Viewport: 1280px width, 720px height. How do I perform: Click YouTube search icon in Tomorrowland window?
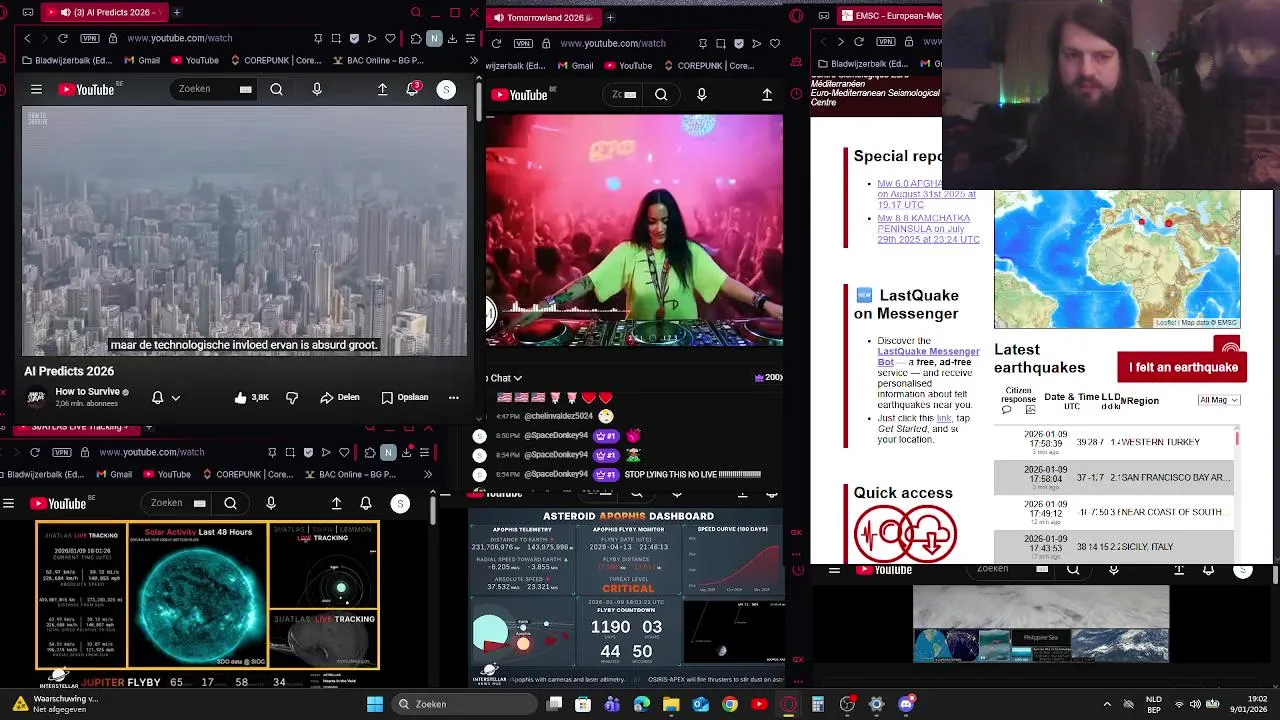[661, 94]
